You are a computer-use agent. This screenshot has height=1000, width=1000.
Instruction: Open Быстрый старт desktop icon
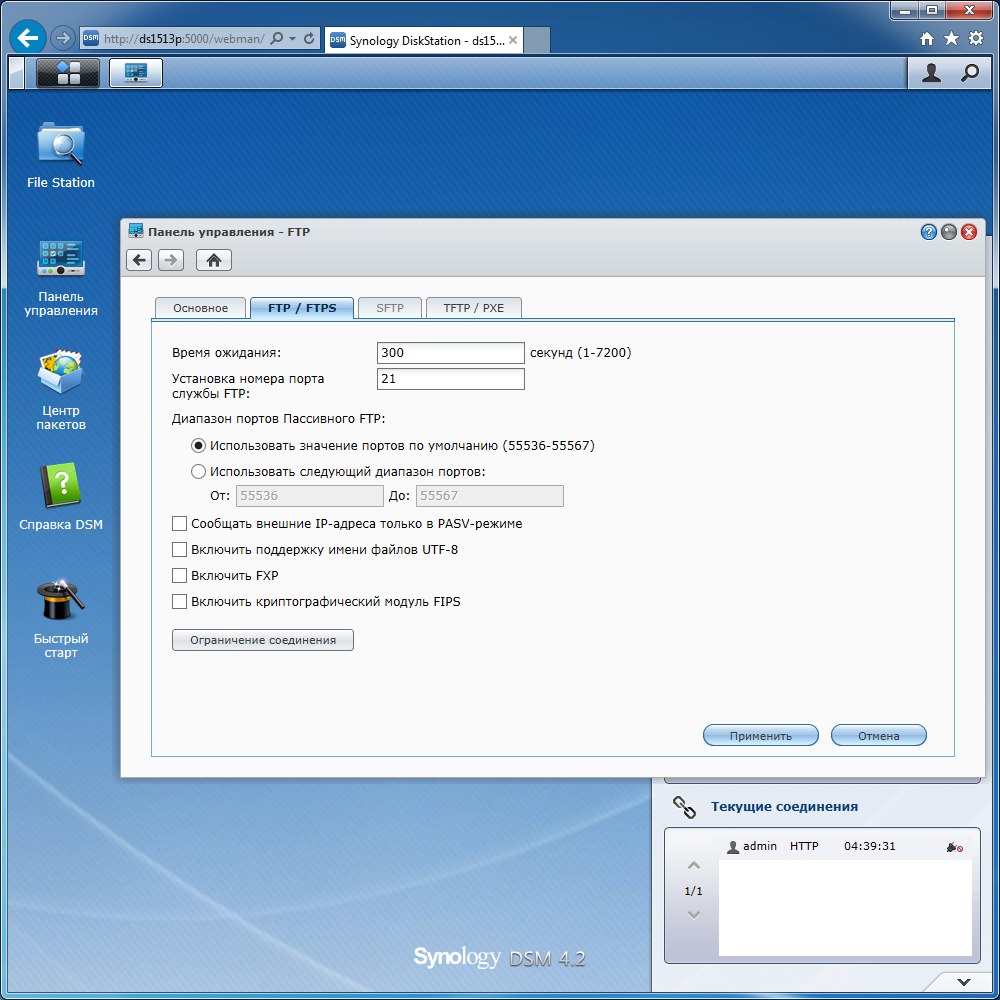point(61,618)
